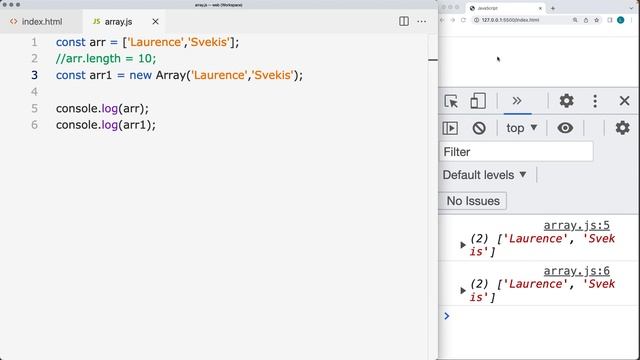Click the browser back arrow
The height and width of the screenshot is (360, 640).
click(x=442, y=20)
